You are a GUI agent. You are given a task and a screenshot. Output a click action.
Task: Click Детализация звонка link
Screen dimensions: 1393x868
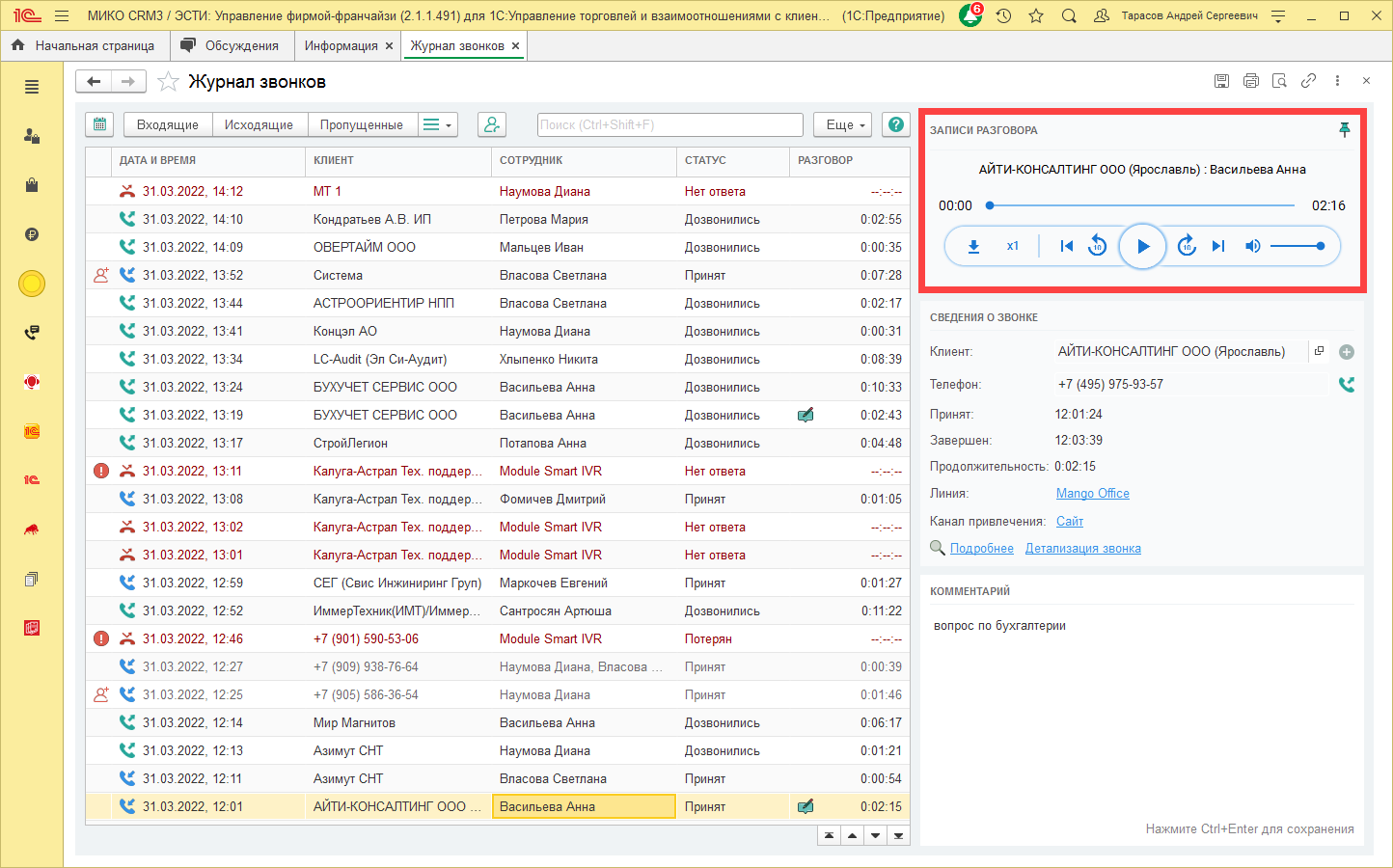click(x=1082, y=548)
